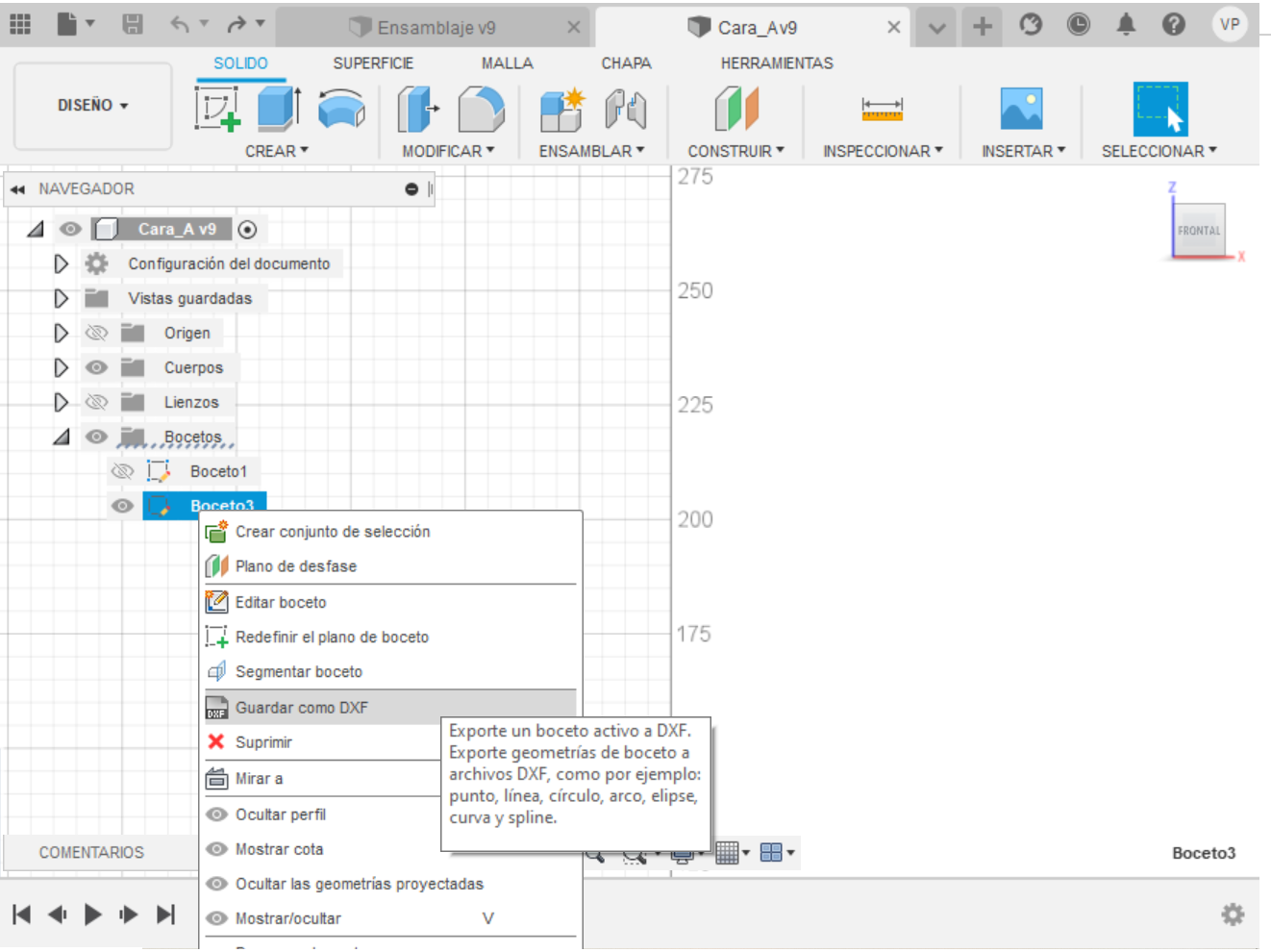This screenshot has height=952, width=1271.
Task: Open the job status clock icon
Action: [1079, 24]
